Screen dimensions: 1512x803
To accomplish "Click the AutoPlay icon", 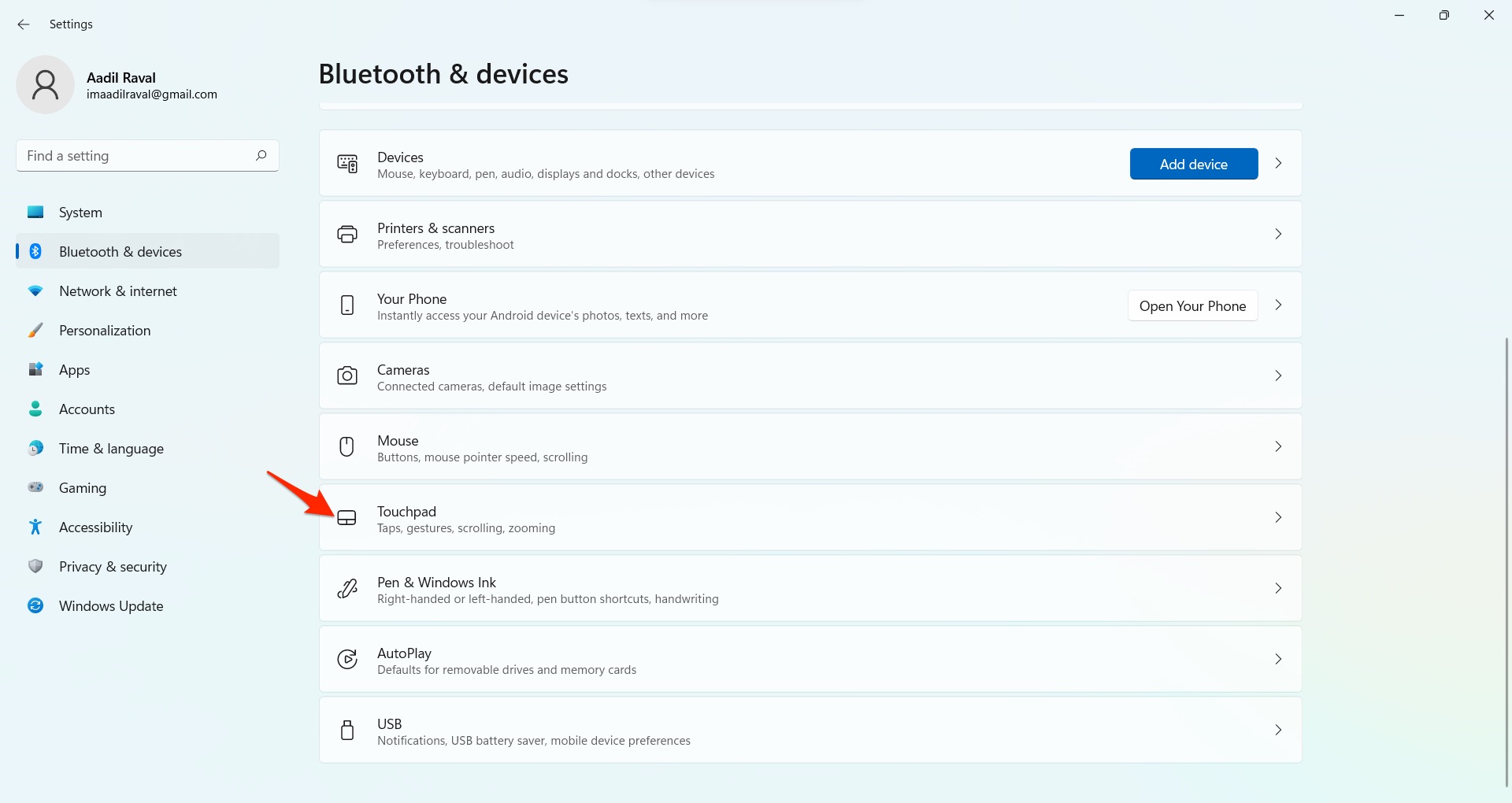I will [x=346, y=660].
